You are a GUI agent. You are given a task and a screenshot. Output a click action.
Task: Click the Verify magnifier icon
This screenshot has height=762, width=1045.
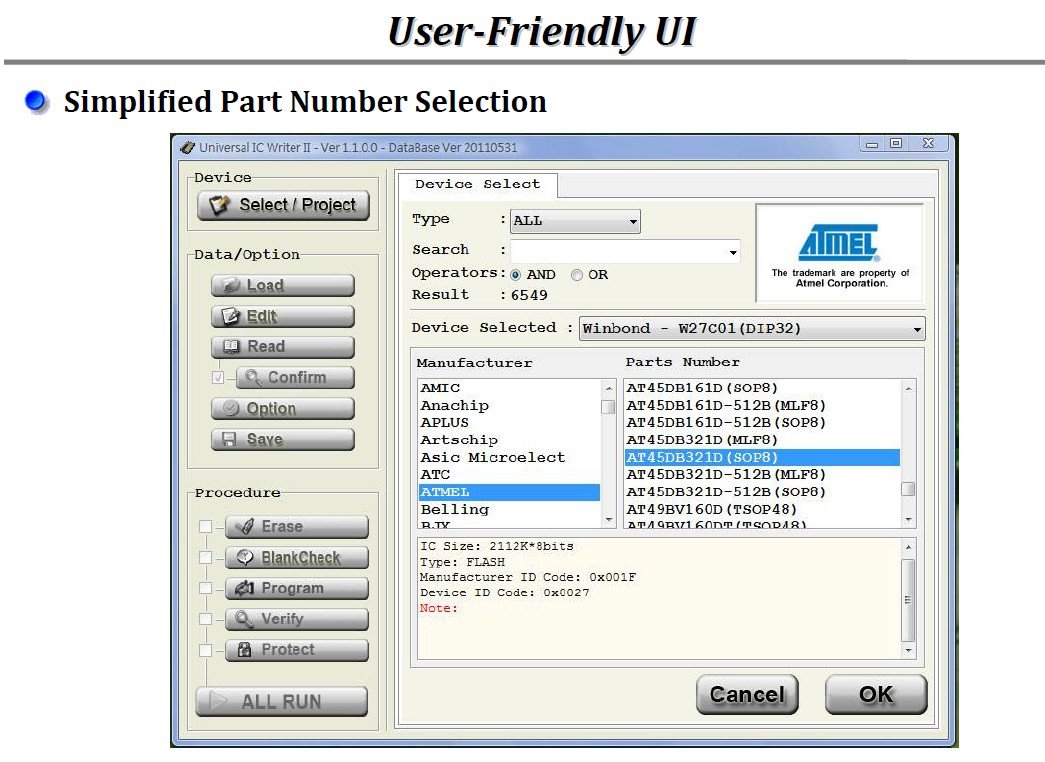[x=244, y=619]
